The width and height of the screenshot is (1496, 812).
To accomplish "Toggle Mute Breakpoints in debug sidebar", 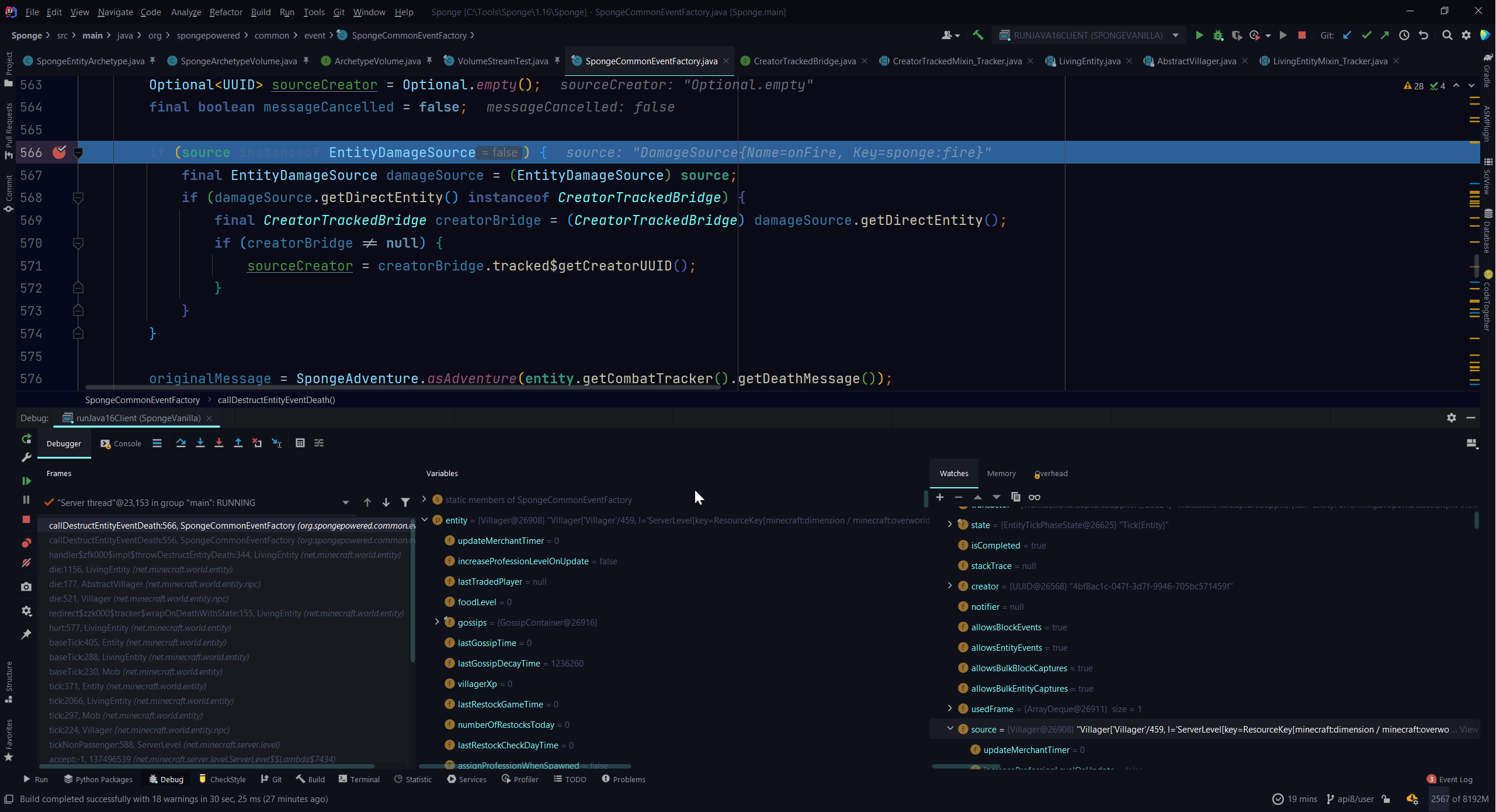I will 26,563.
